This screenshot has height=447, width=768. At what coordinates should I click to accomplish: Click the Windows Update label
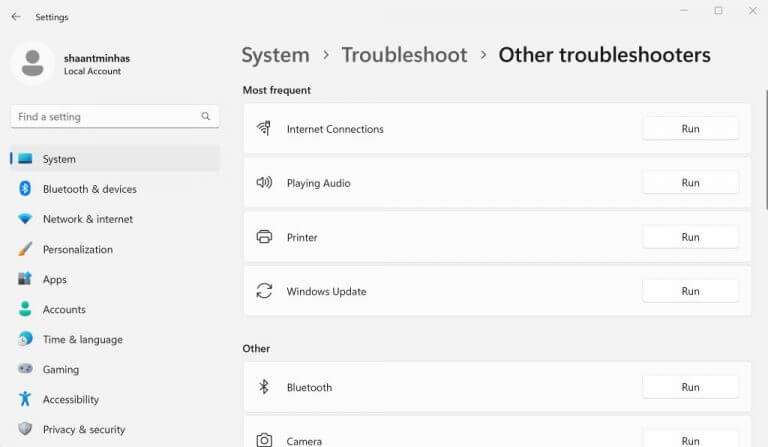click(326, 291)
